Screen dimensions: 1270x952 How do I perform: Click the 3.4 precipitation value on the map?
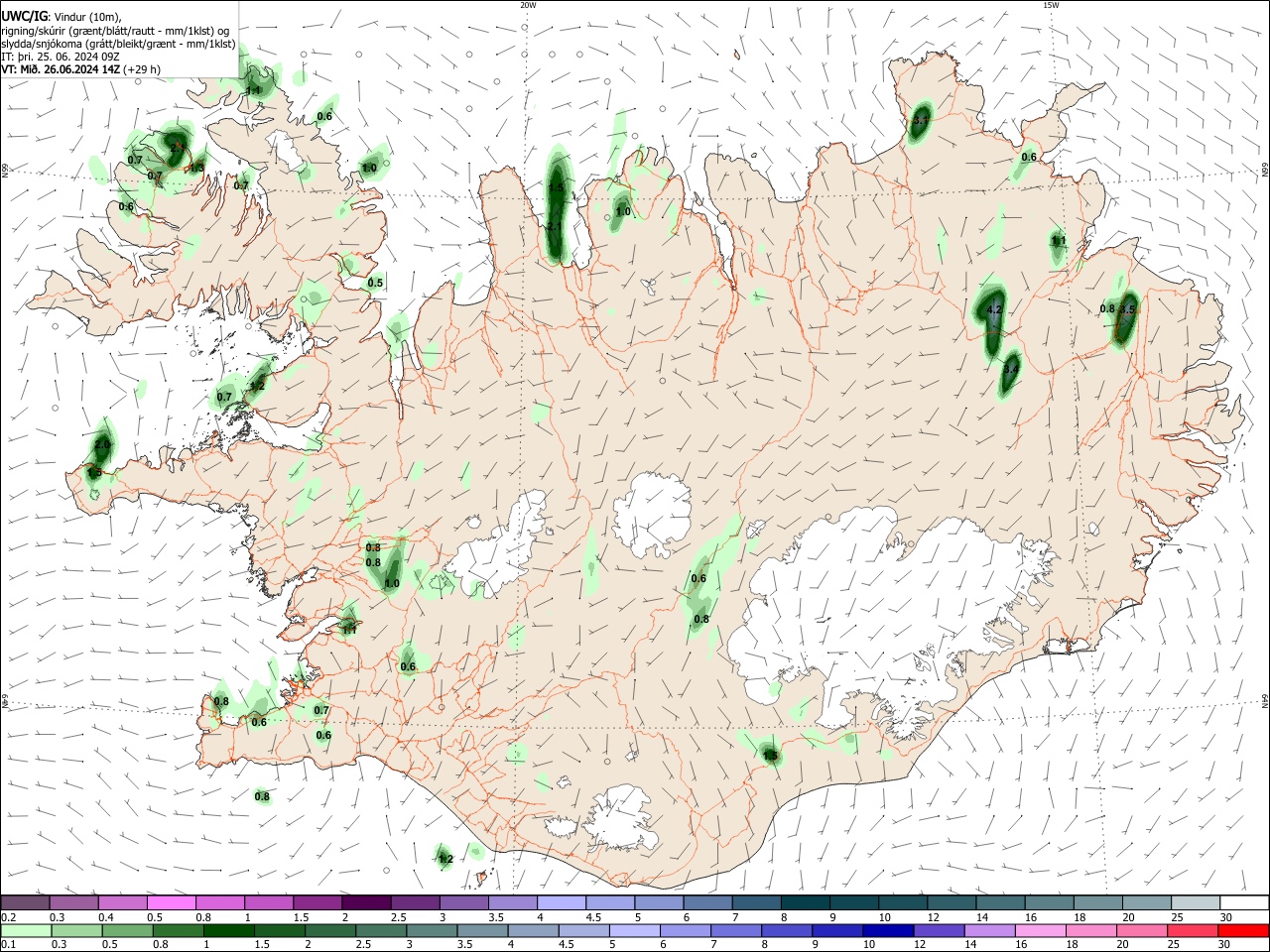1012,368
